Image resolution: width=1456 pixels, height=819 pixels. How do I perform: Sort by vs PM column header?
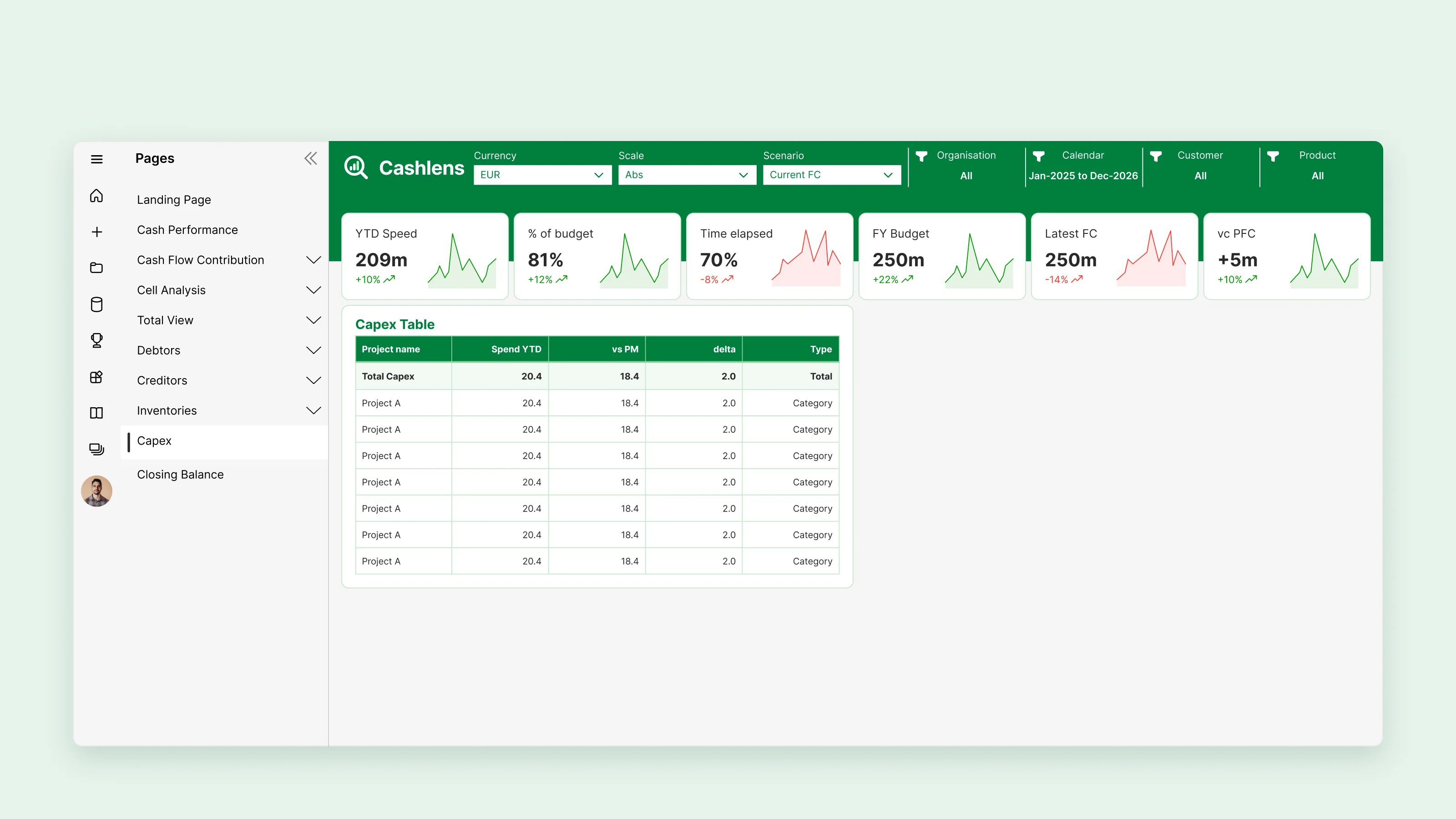597,349
